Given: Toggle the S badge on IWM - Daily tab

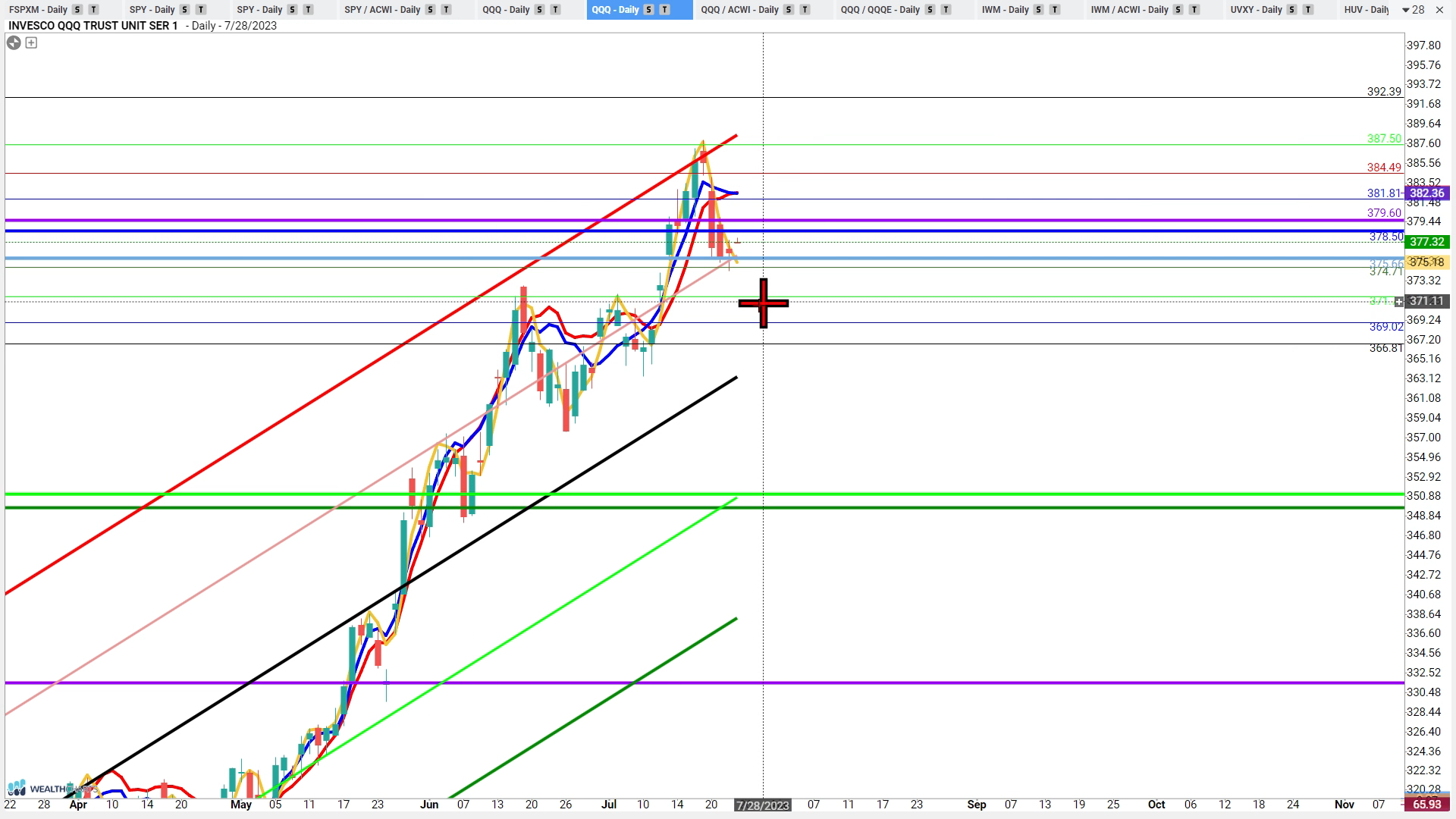Looking at the screenshot, I should tap(1039, 10).
